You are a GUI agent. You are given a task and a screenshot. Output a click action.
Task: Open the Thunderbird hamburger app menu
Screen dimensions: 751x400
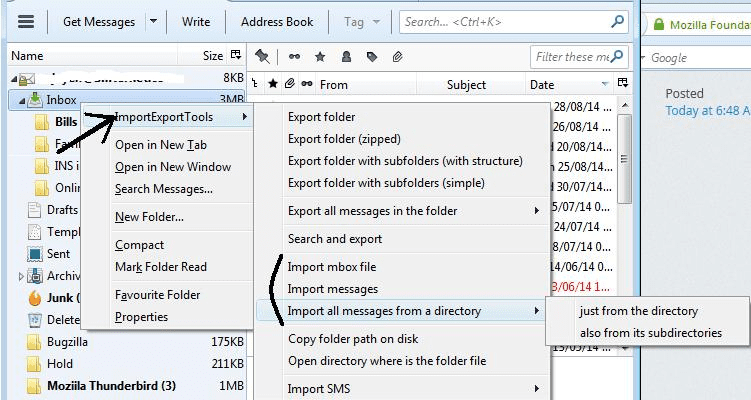coord(25,21)
